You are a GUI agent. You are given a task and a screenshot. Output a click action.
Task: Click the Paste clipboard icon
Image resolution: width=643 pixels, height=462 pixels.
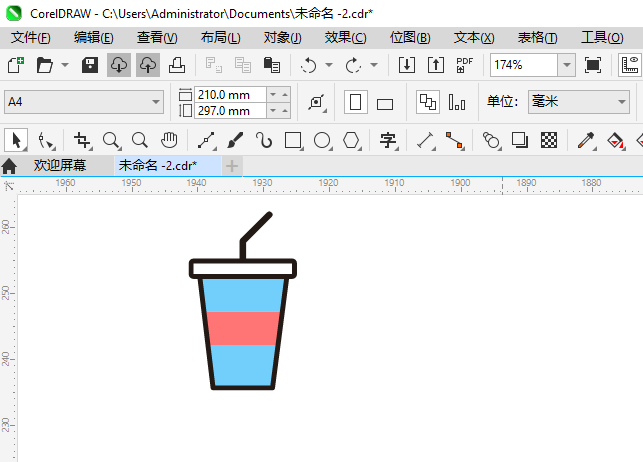[271, 65]
